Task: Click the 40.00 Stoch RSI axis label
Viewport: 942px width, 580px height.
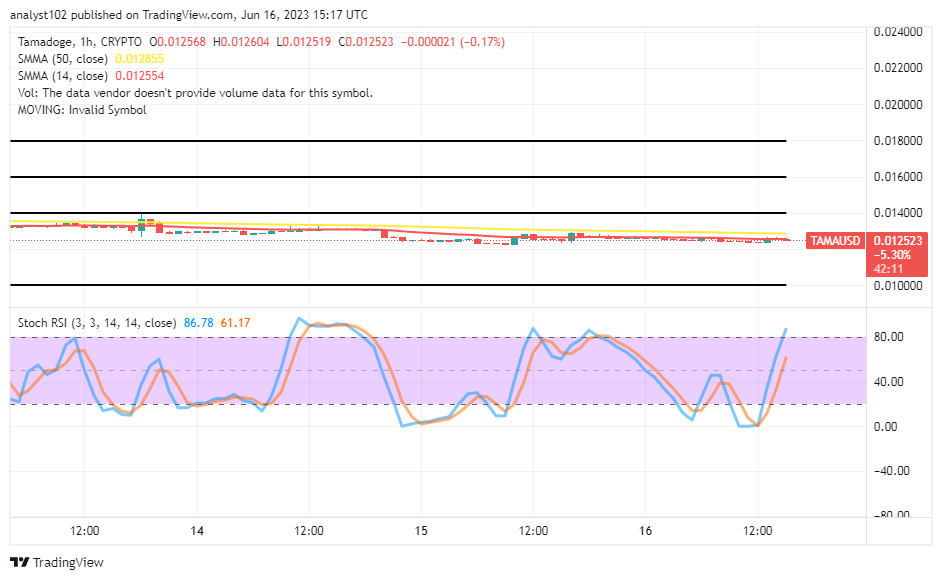Action: pos(889,382)
